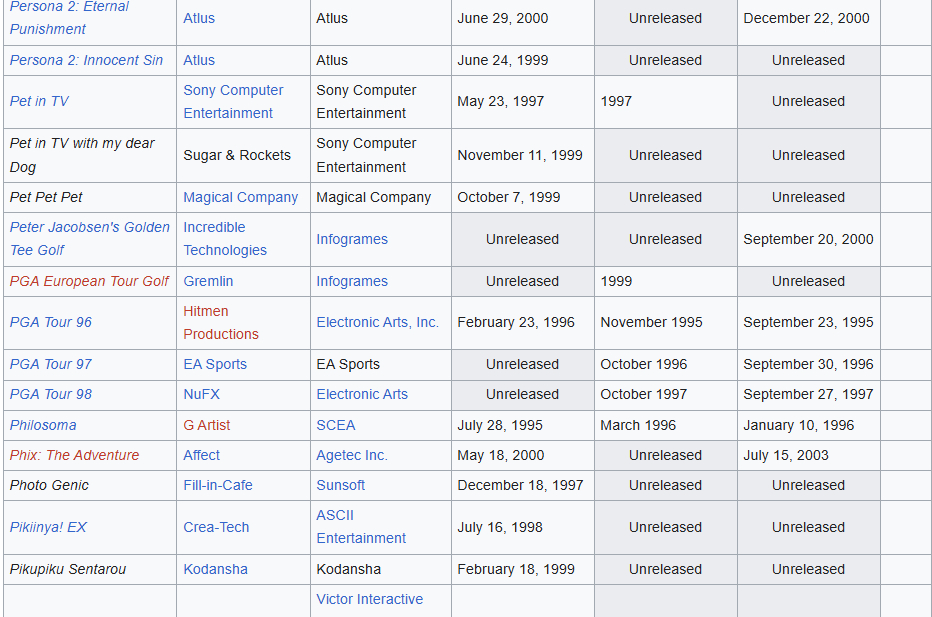Open the ASCII Entertainment publisher link
Viewport: 932px width, 617px height.
[x=360, y=526]
